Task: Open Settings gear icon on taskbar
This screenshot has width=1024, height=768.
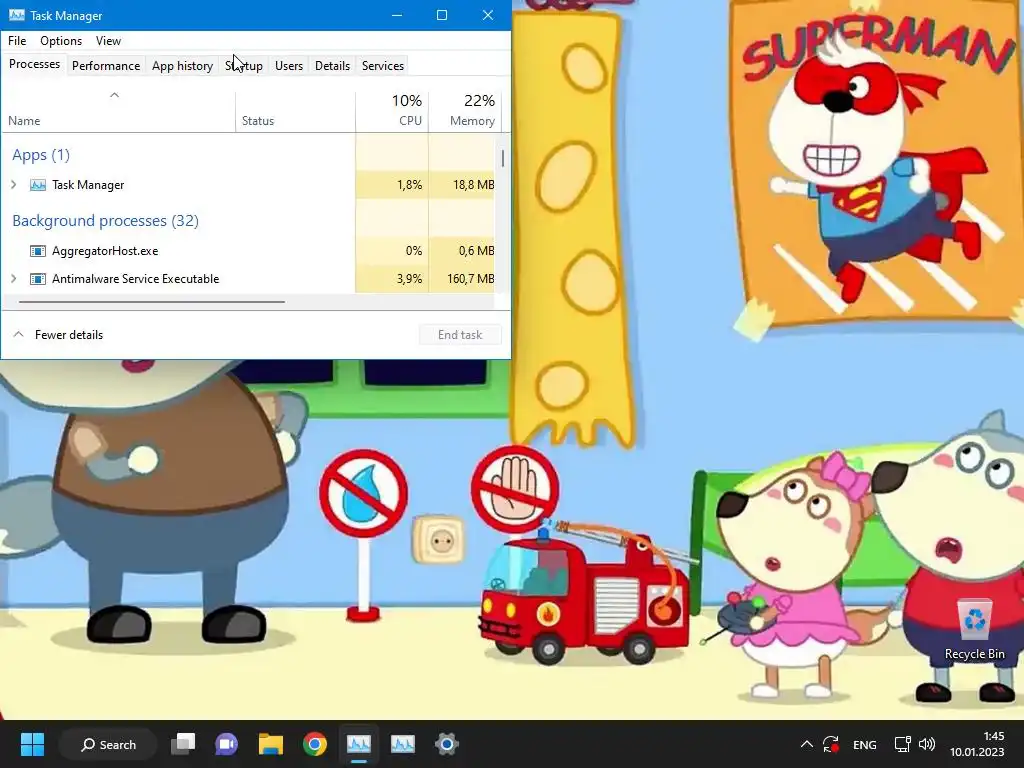Action: 447,744
